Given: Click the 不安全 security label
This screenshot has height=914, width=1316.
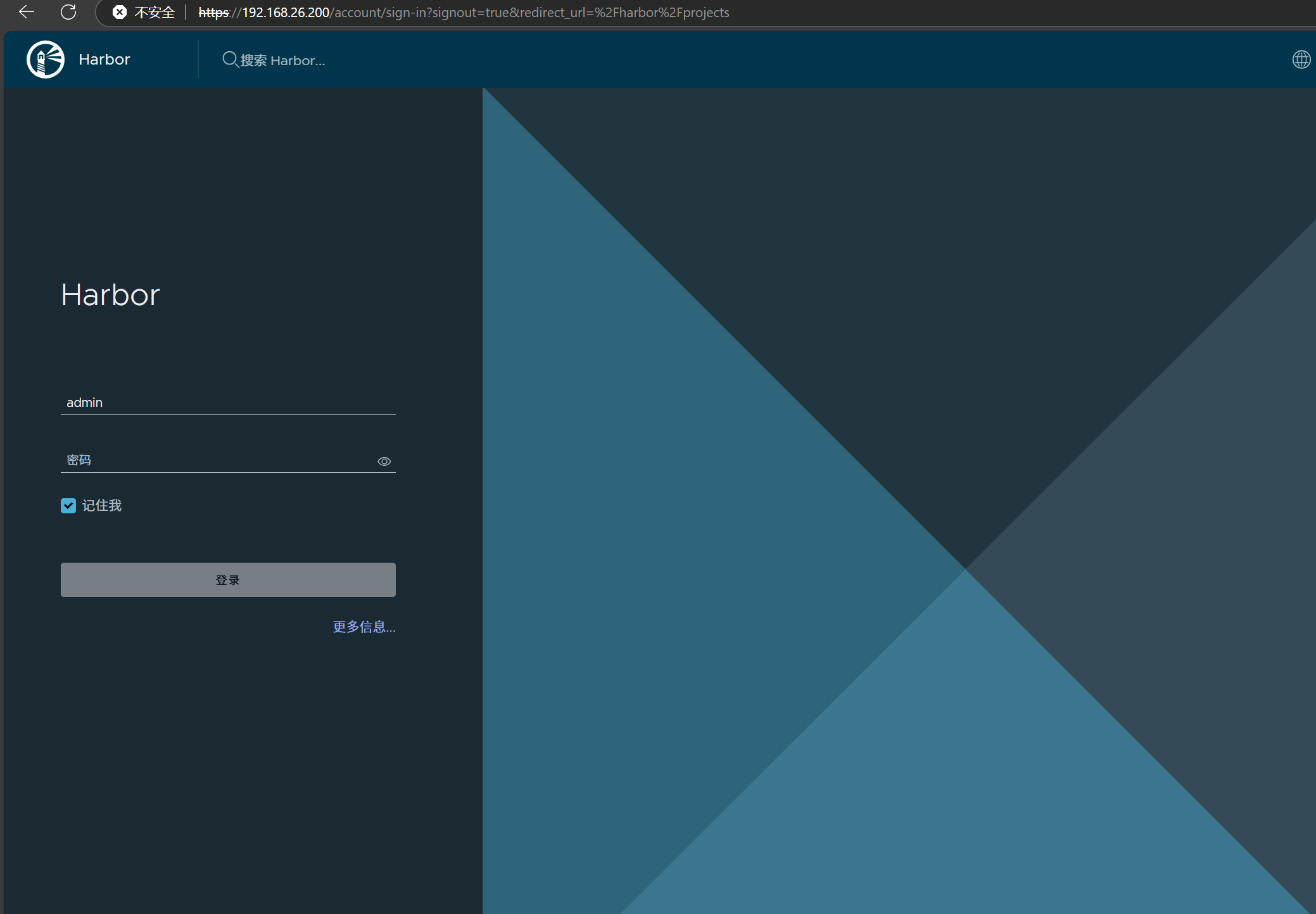Looking at the screenshot, I should [155, 13].
